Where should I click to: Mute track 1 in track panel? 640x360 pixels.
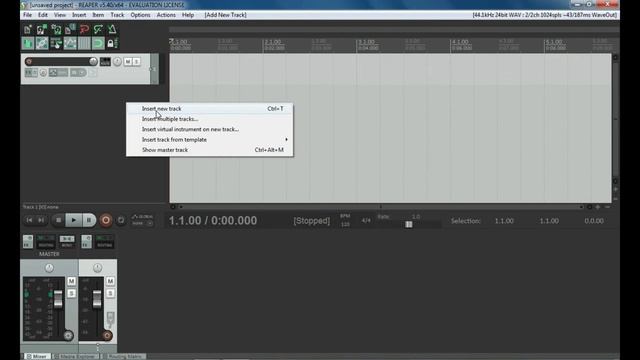[x=128, y=62]
